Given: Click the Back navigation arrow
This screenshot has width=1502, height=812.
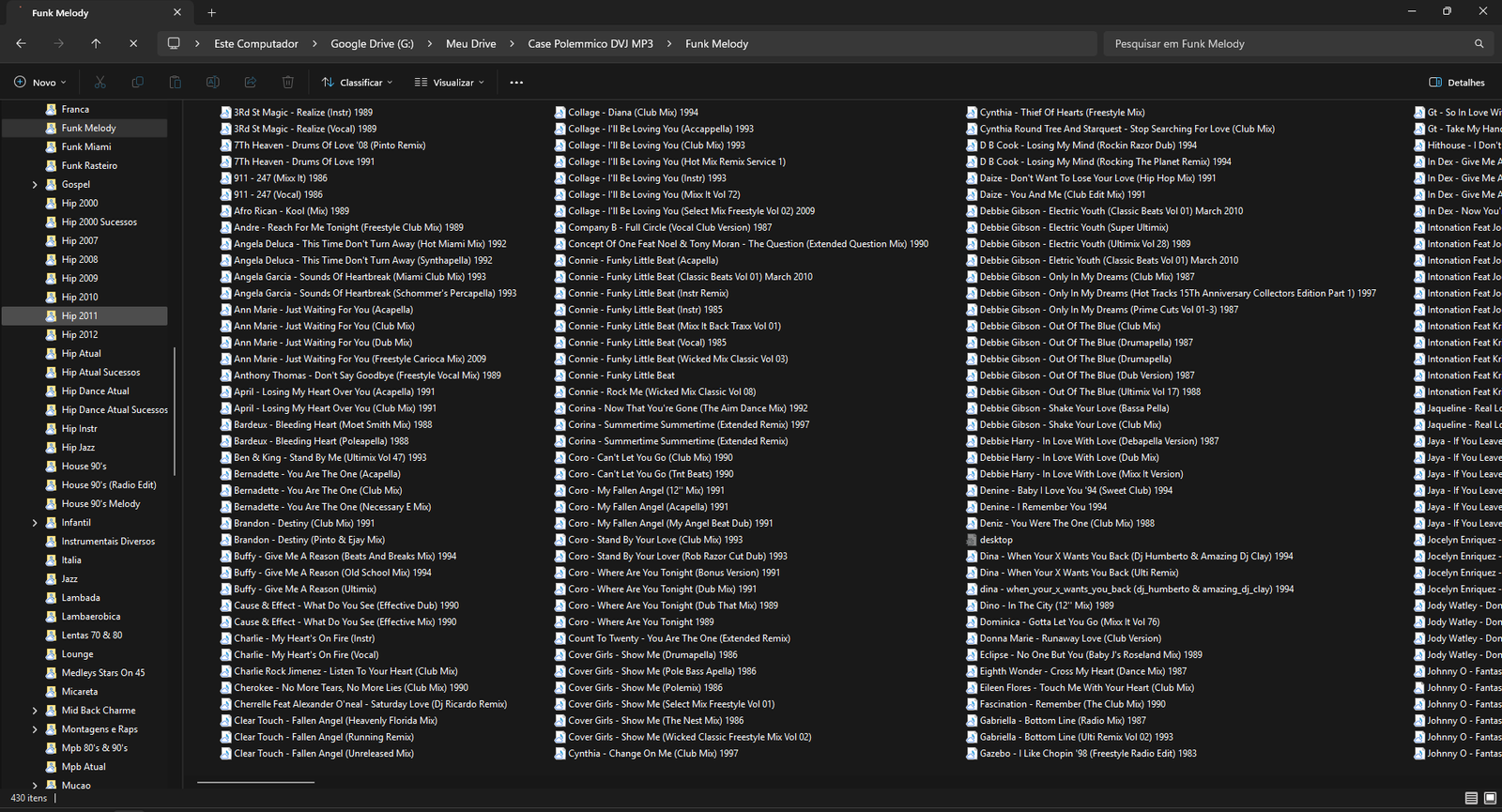Looking at the screenshot, I should click(21, 43).
